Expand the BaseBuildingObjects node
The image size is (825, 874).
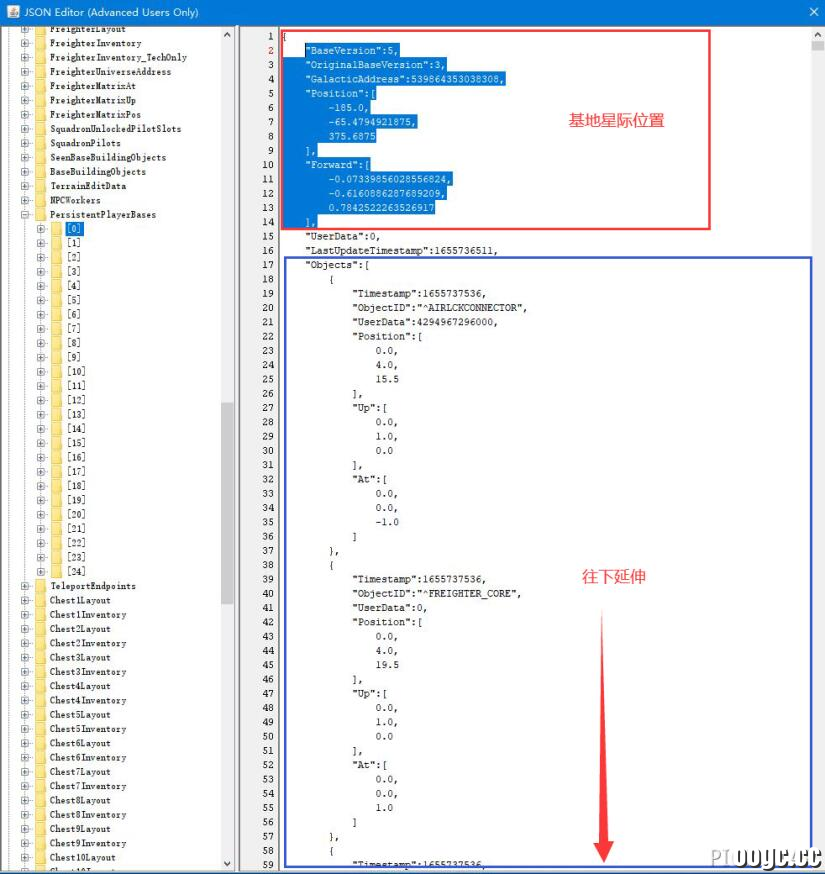point(25,172)
